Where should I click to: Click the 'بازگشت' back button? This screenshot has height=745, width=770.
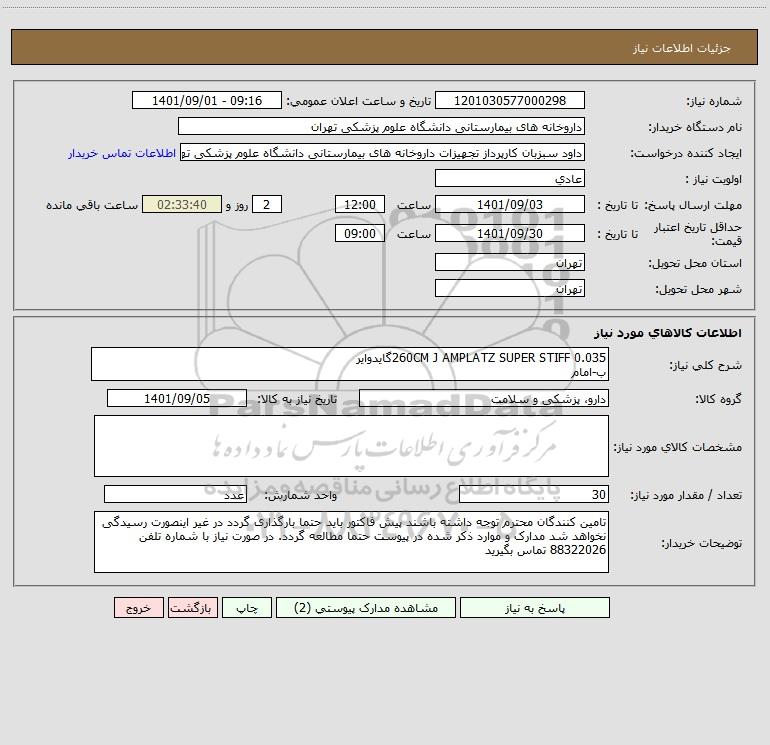click(x=192, y=608)
